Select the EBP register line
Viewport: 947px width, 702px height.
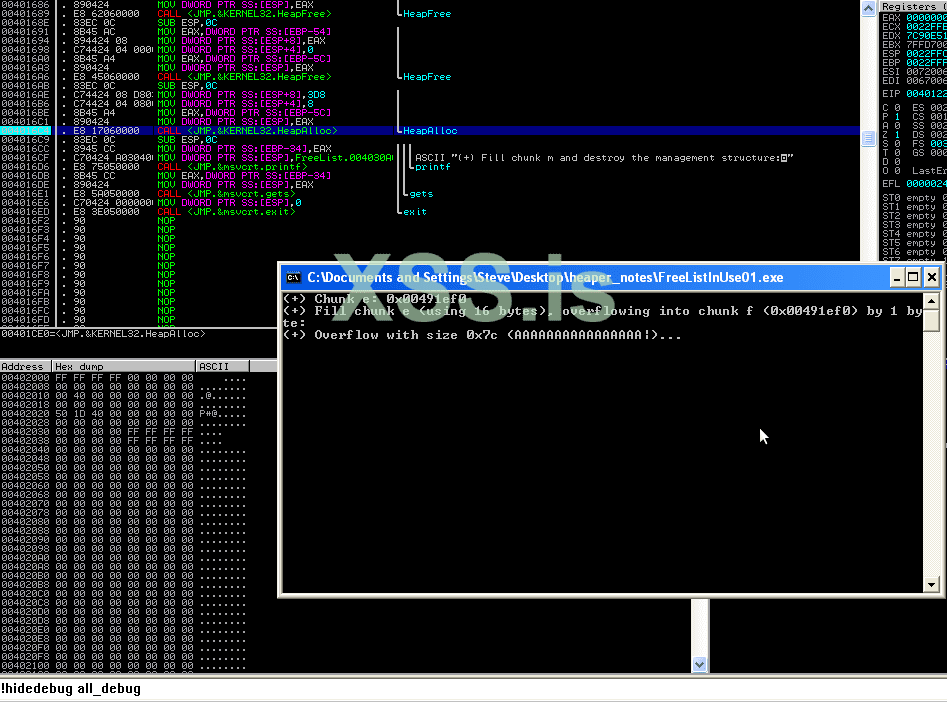click(914, 63)
